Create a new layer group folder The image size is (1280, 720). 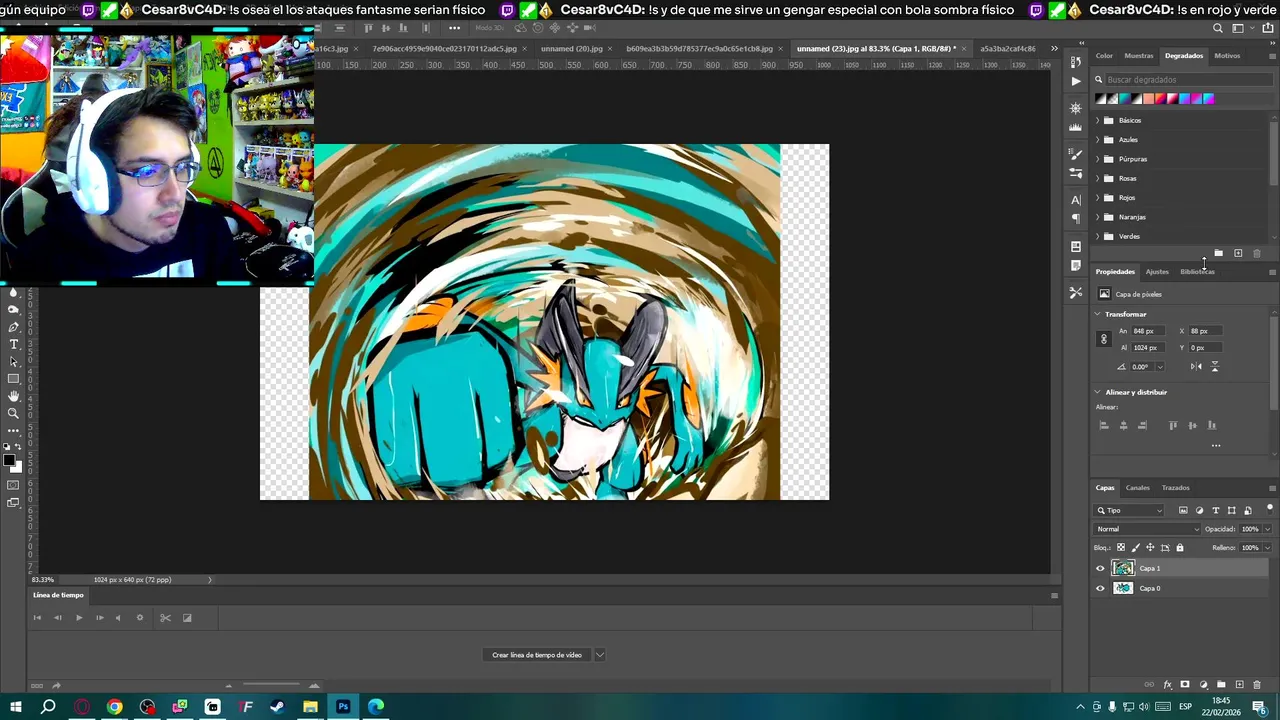pos(1221,685)
